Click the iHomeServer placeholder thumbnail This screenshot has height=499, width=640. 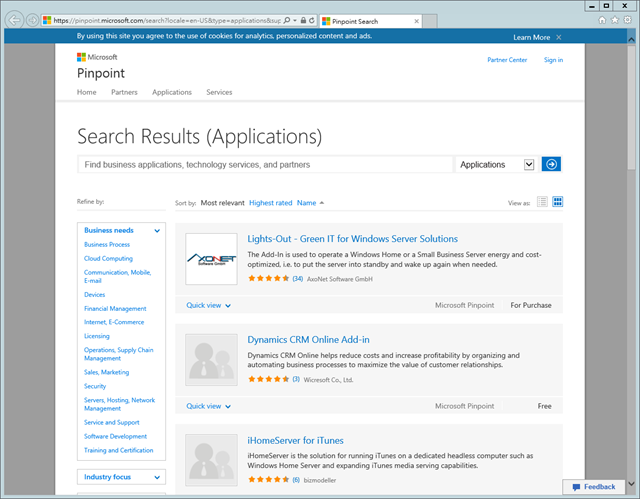211,460
